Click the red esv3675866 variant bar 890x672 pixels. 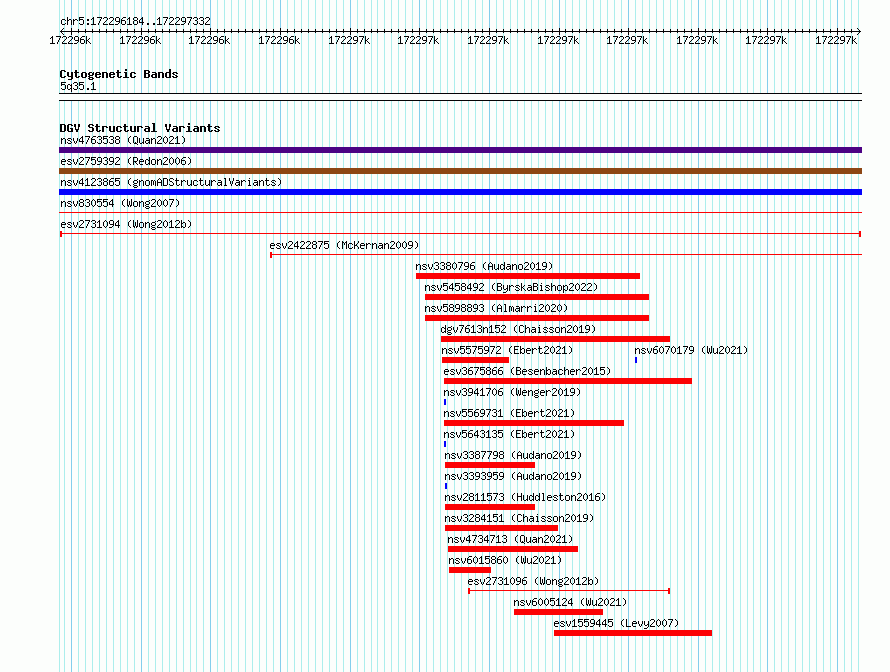568,381
